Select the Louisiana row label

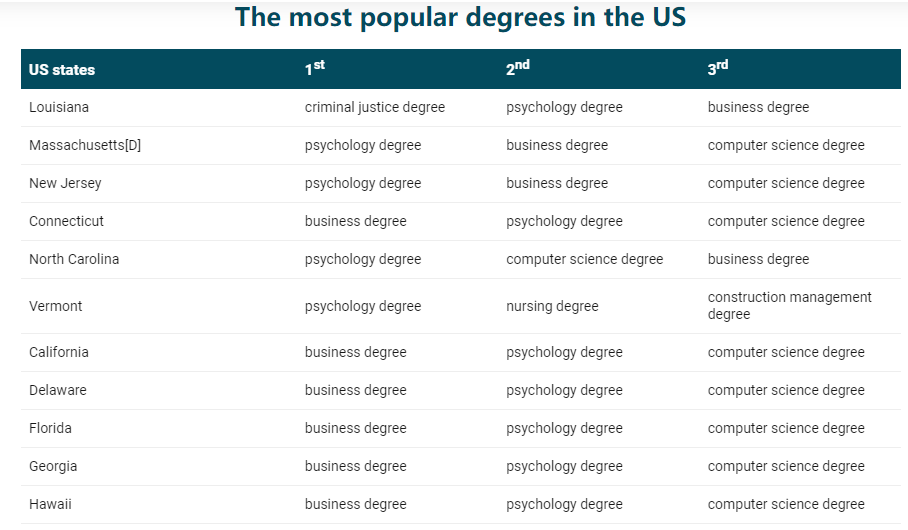[x=59, y=107]
